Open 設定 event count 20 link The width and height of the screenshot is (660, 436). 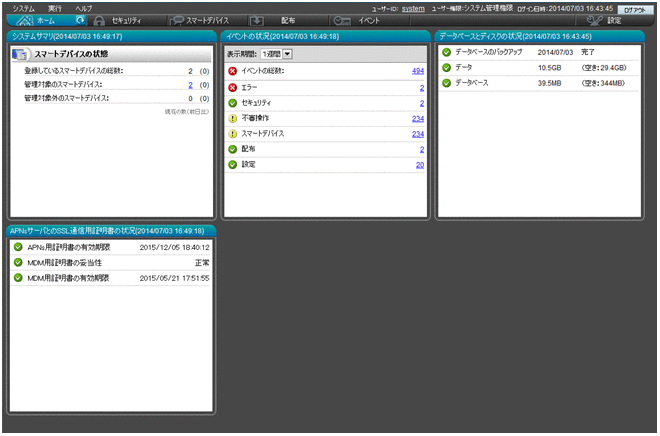(x=420, y=165)
